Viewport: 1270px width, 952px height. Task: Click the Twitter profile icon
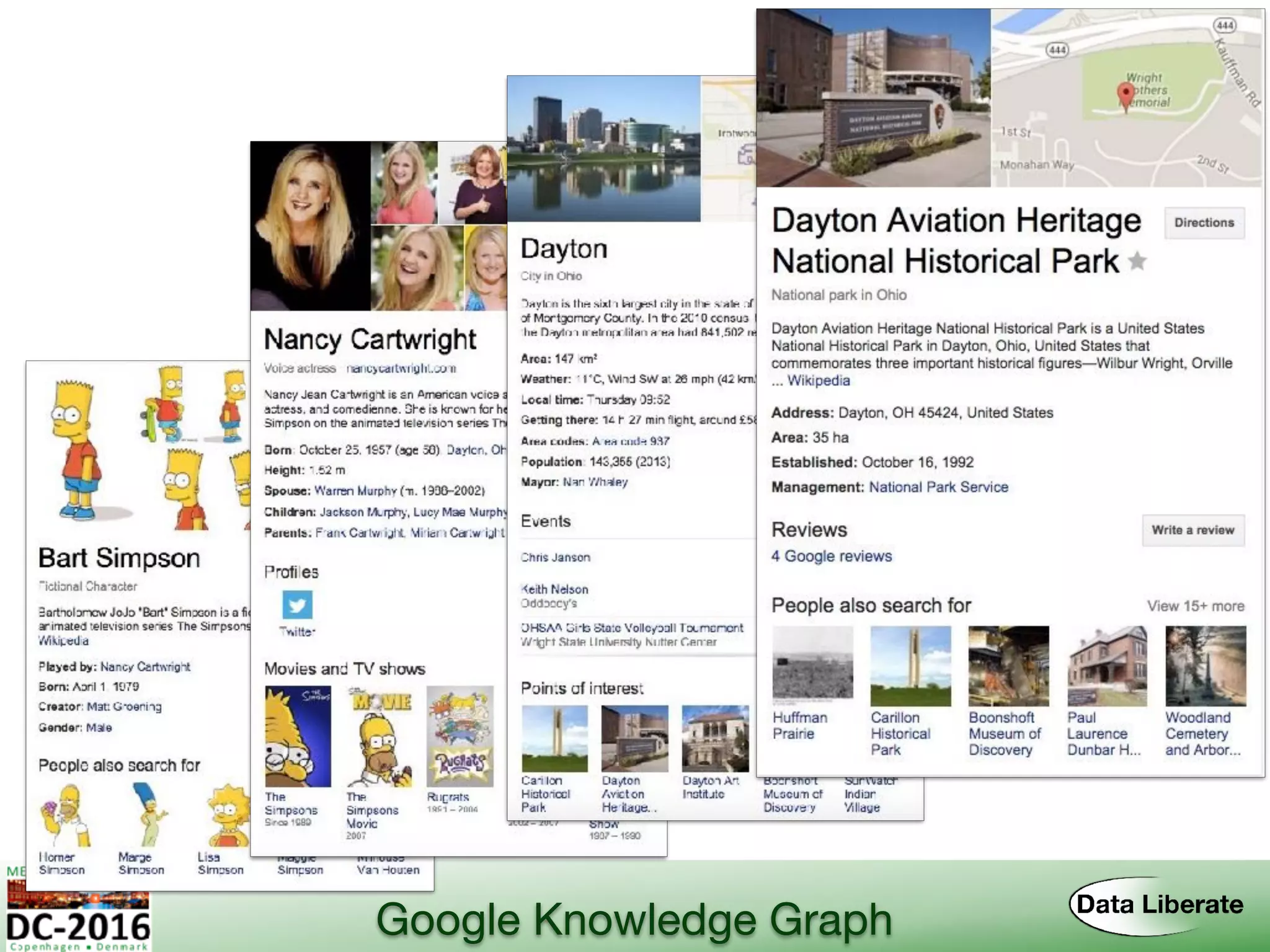click(x=297, y=605)
